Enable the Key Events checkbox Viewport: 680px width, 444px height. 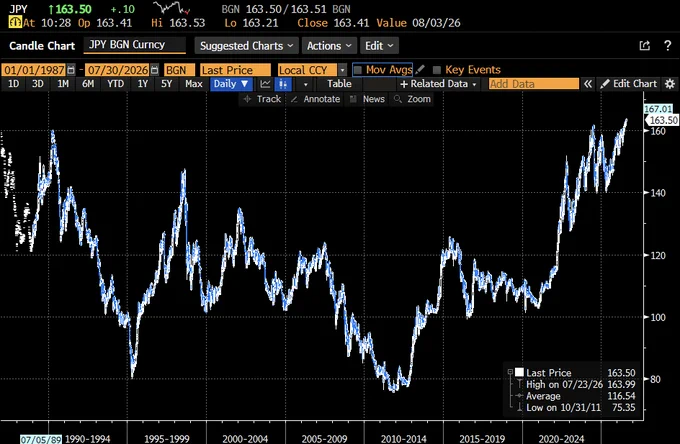tap(437, 70)
